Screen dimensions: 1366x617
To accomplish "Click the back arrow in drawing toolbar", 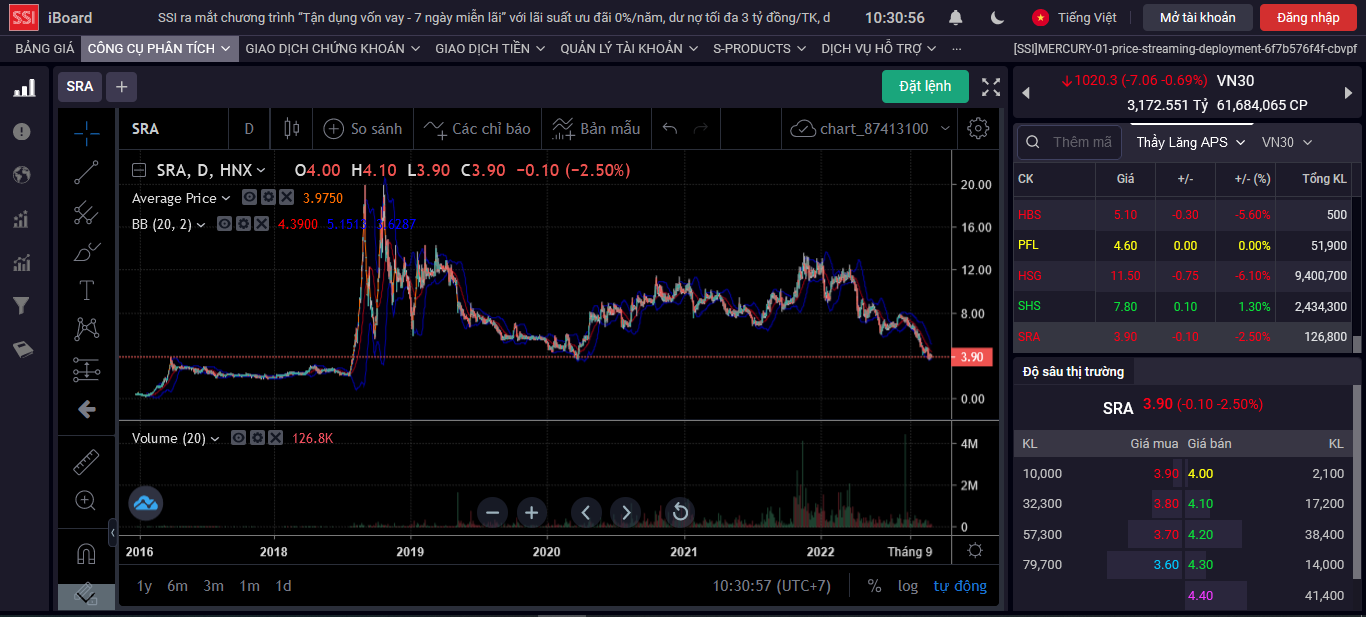I will pos(87,409).
